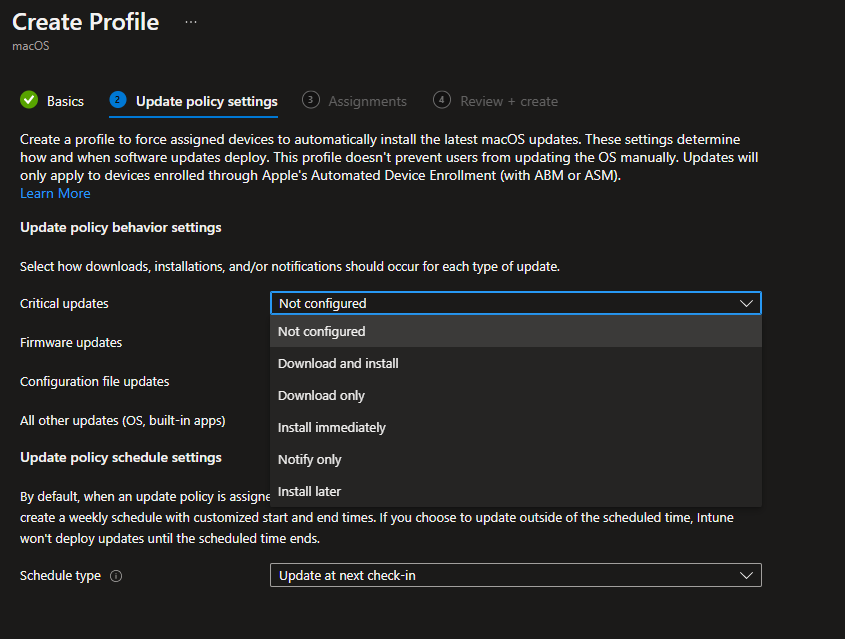Open the ellipsis menu beside Create Profile
845x639 pixels.
191,22
